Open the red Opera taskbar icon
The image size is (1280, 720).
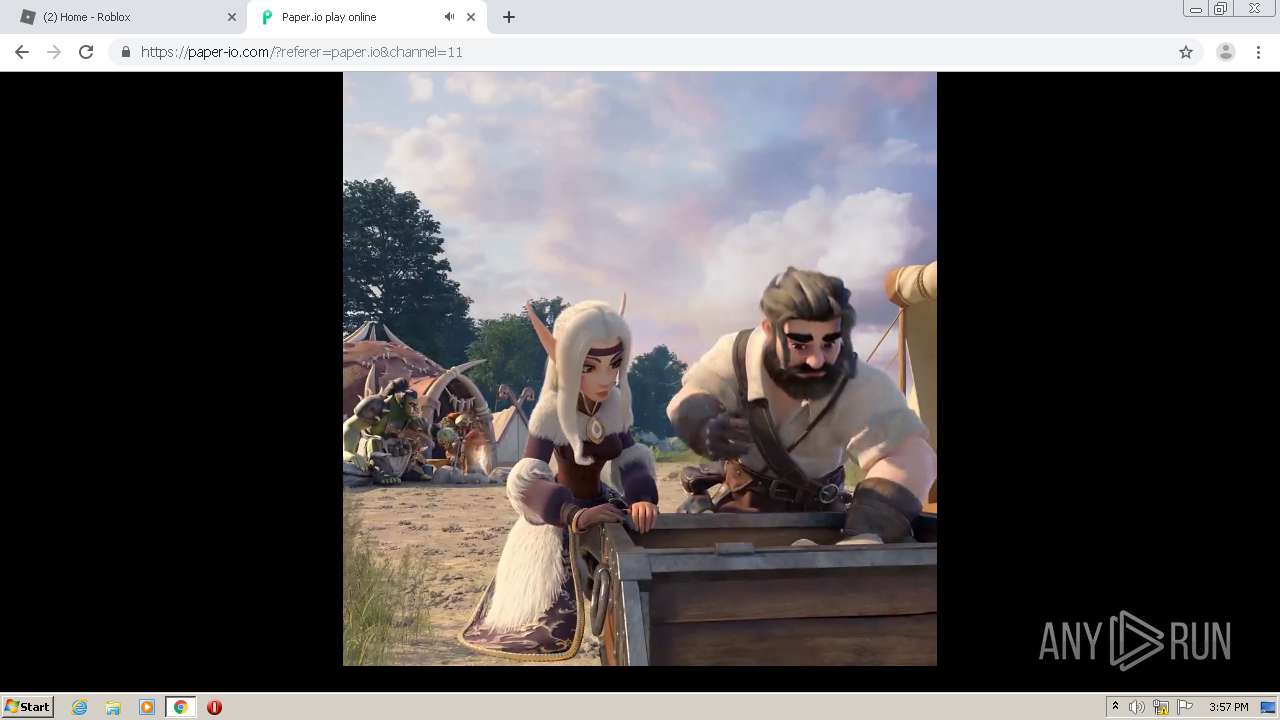pos(214,707)
